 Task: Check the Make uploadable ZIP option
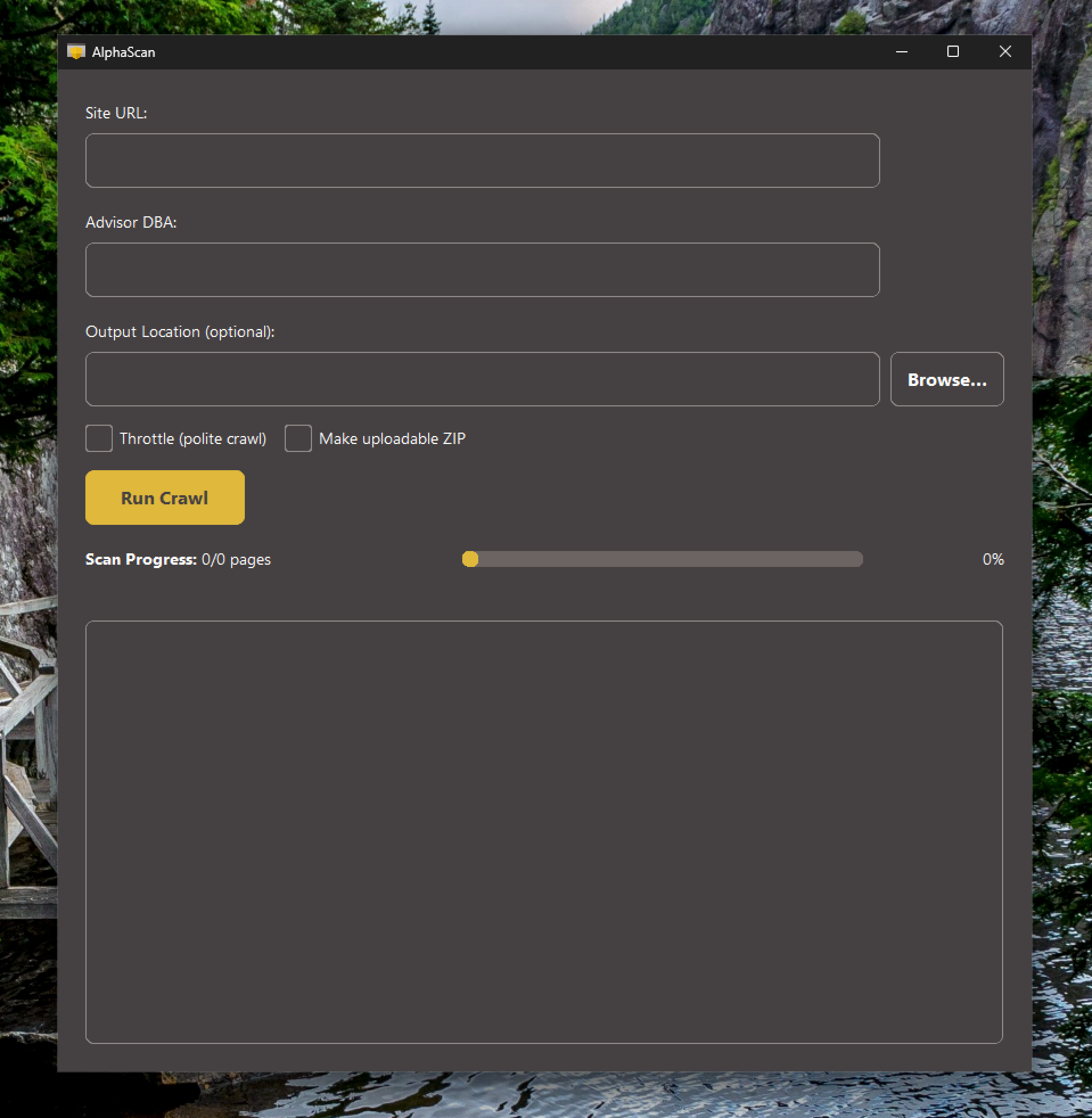298,438
